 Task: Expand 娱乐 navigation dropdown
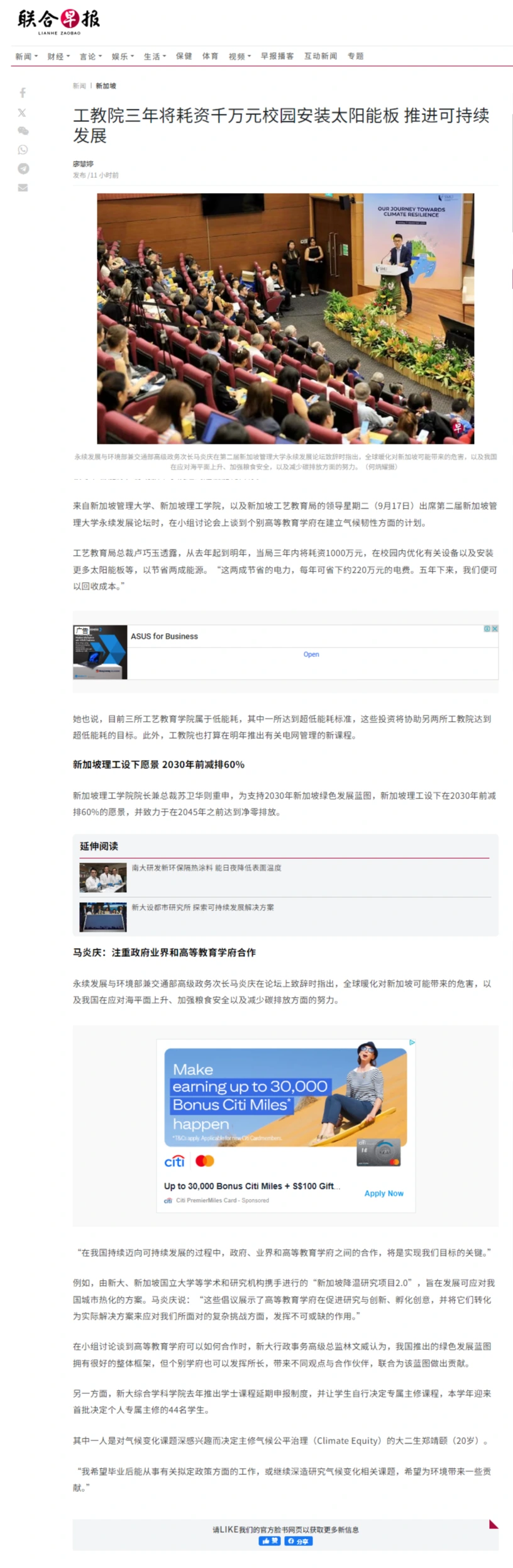point(123,57)
